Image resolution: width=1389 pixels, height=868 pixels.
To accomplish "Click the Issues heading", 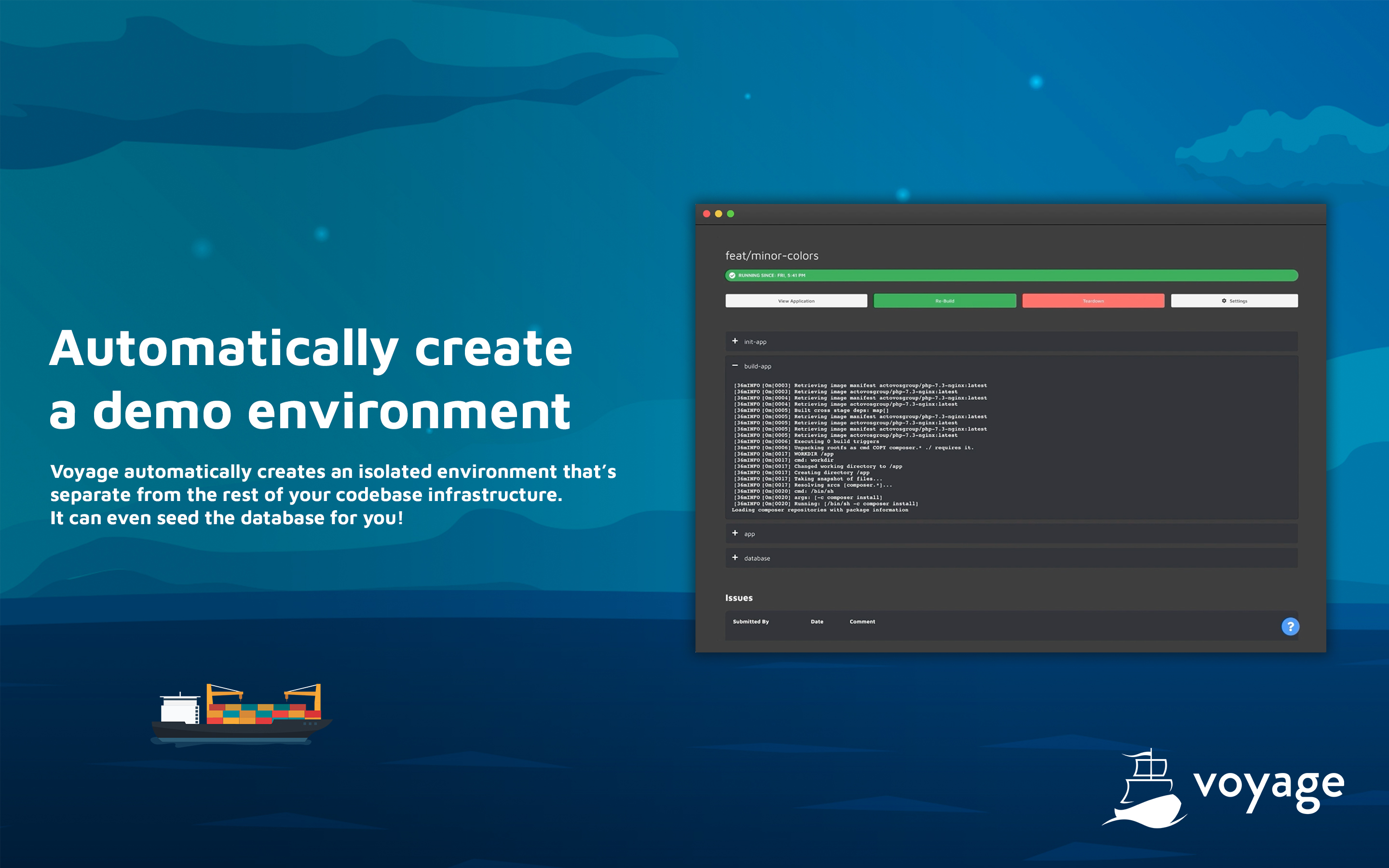I will pos(739,597).
